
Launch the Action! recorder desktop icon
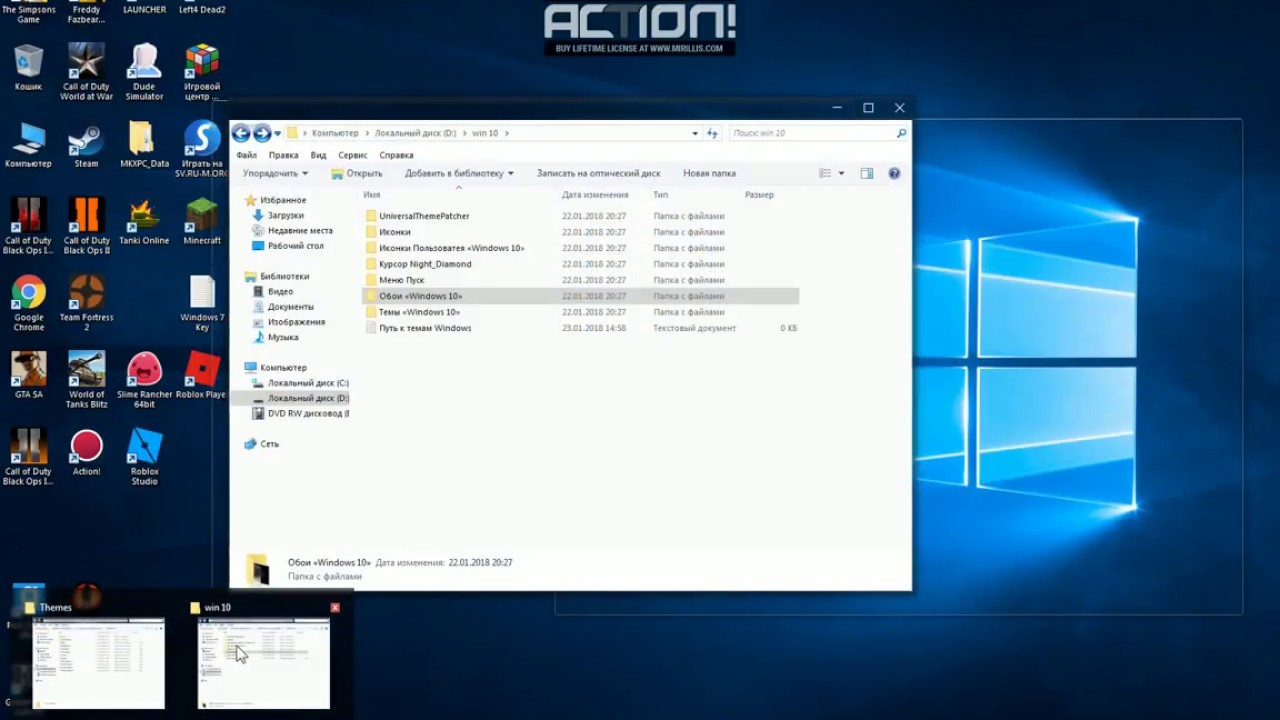(87, 452)
